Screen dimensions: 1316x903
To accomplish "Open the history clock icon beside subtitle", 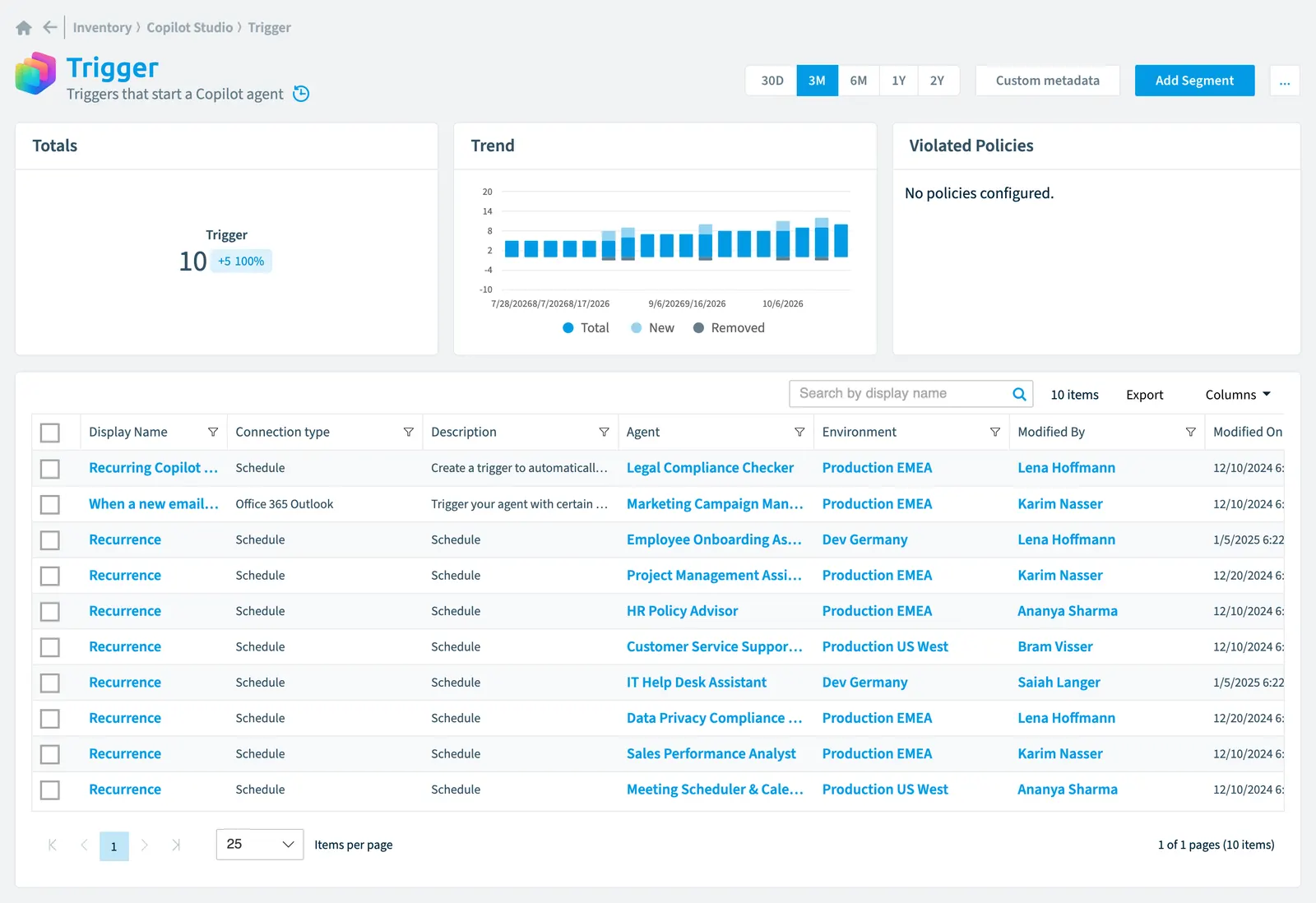I will (301, 94).
